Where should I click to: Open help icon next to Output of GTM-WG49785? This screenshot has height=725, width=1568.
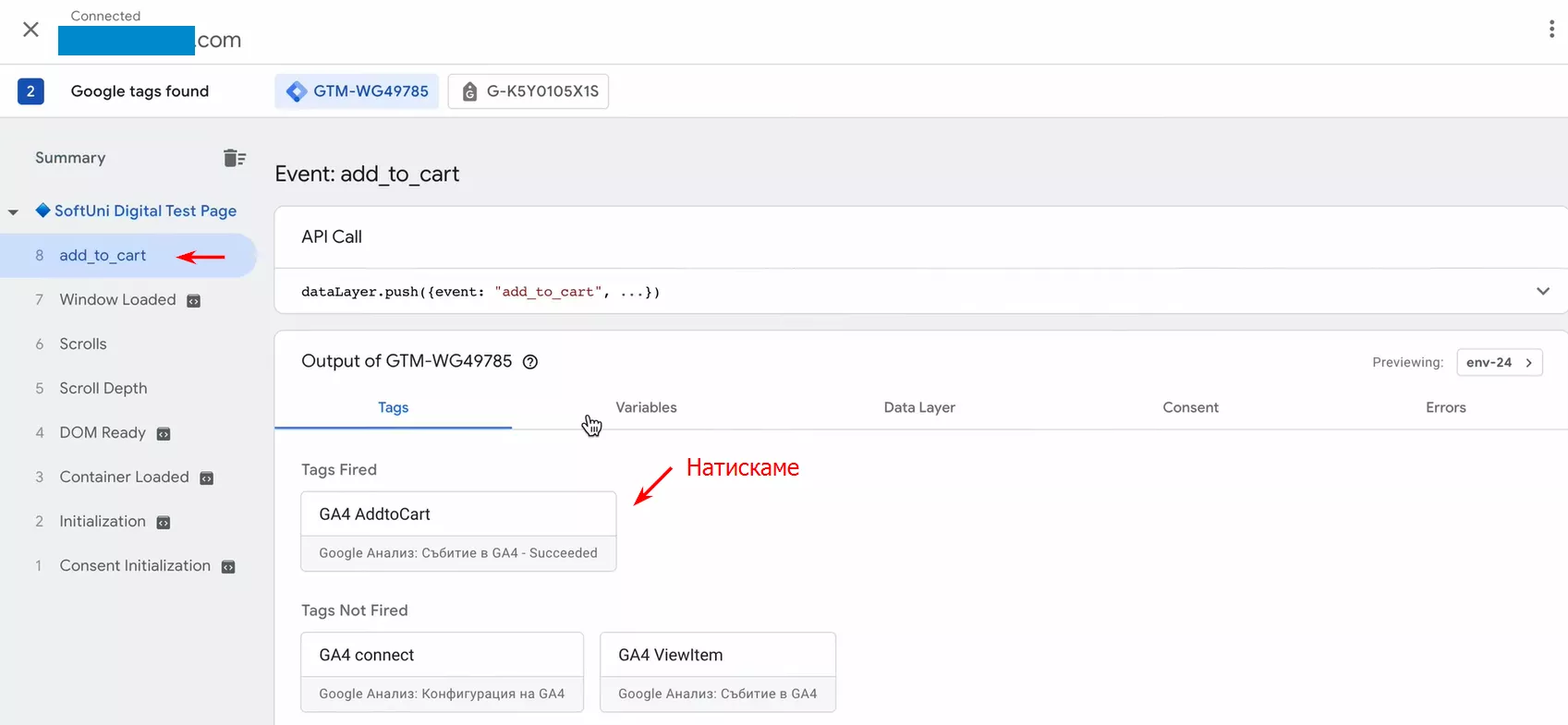click(x=530, y=362)
